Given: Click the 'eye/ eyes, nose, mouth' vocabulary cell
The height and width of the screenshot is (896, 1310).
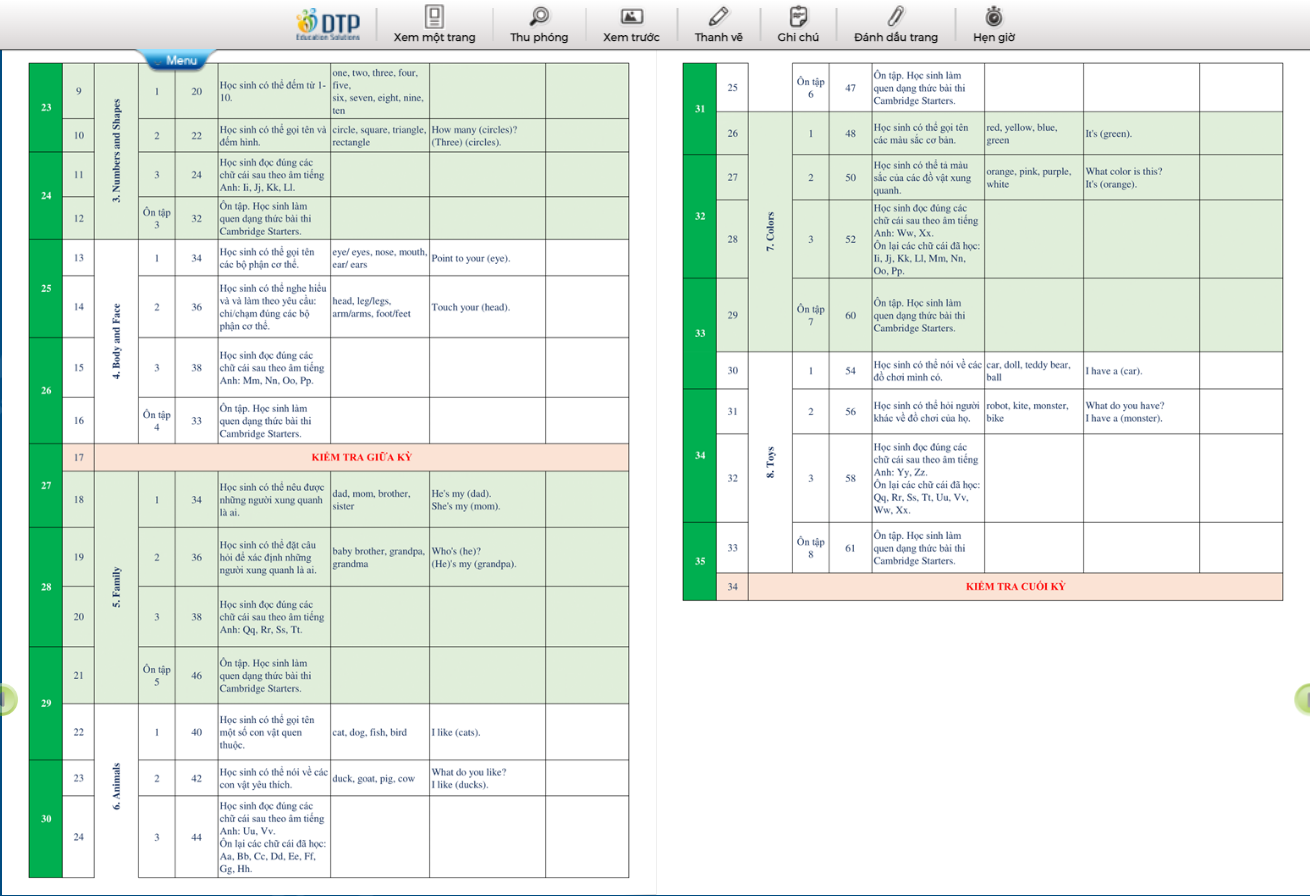Looking at the screenshot, I should [378, 258].
